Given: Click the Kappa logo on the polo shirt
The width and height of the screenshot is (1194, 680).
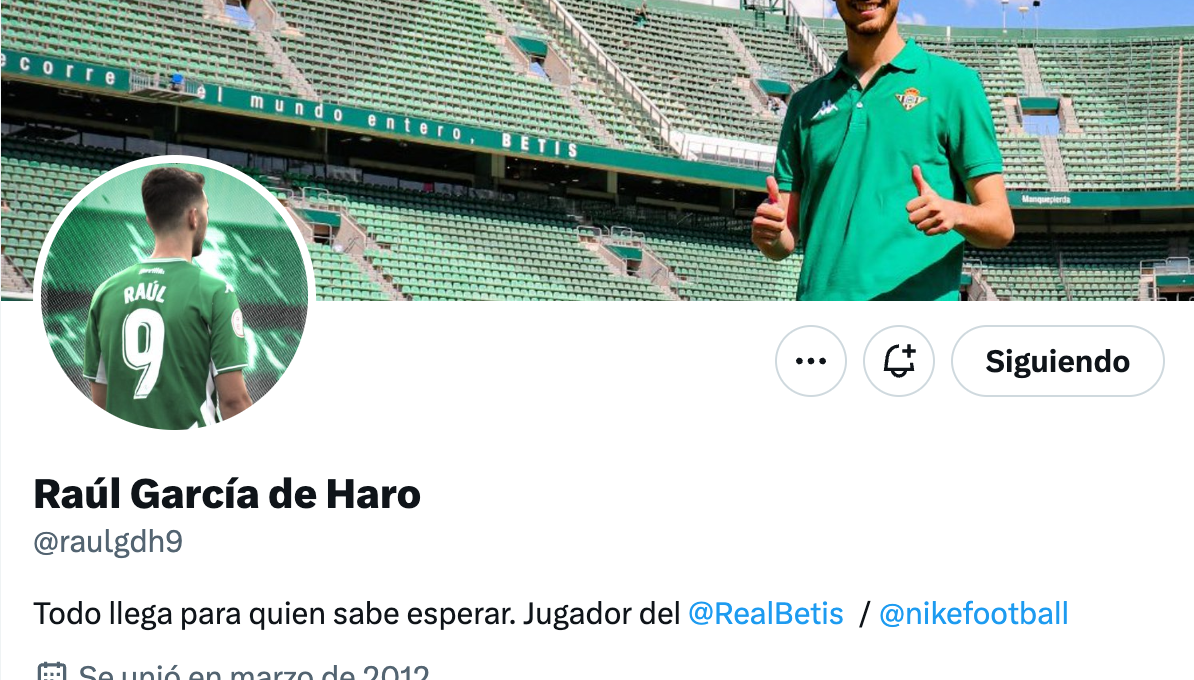Looking at the screenshot, I should click(825, 110).
